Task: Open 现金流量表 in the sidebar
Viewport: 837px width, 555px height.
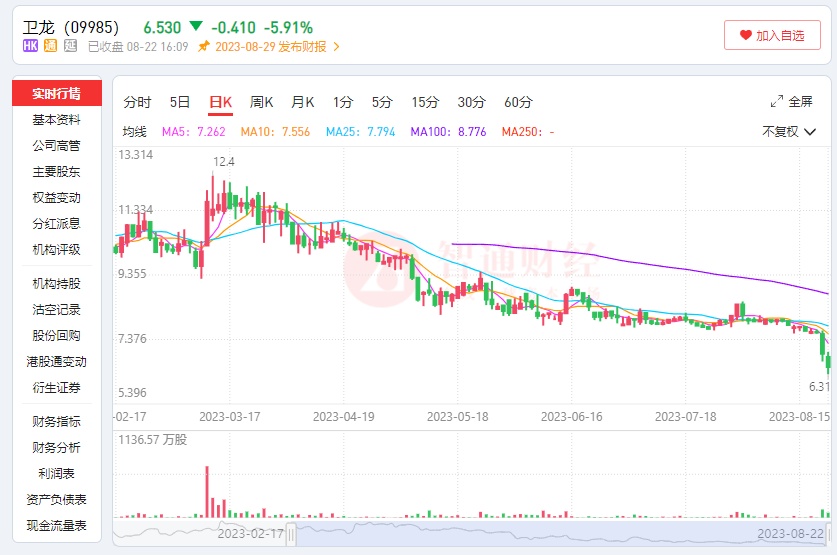Action: click(57, 525)
